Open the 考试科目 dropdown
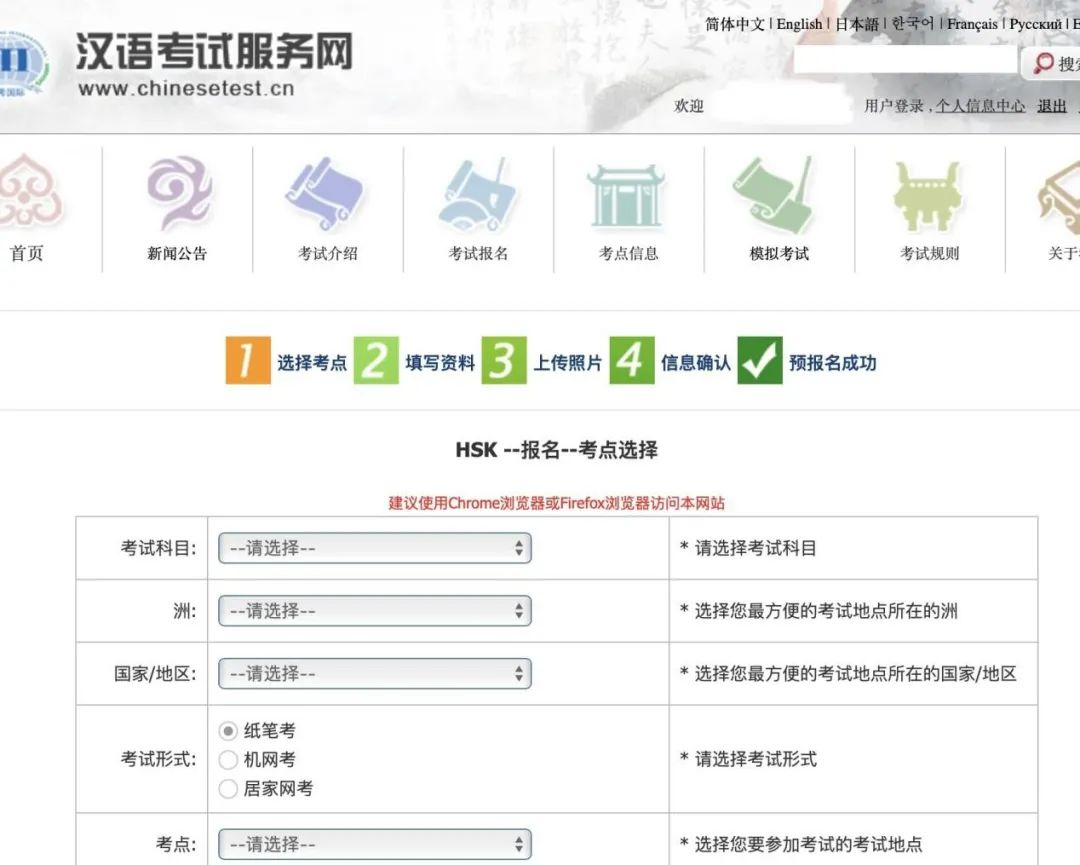Screen dimensions: 1080x865 375,548
